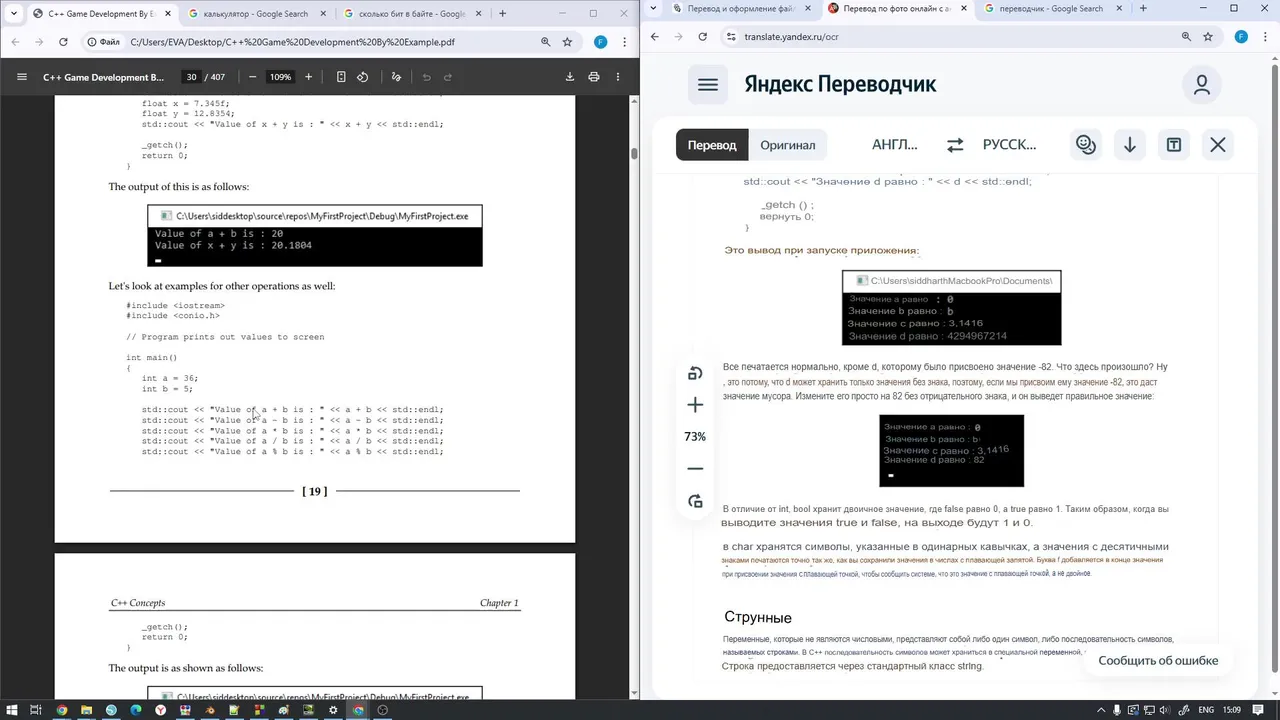Viewport: 1280px width, 720px height.
Task: Open new tab in Yandex Translate window
Action: point(1143,8)
